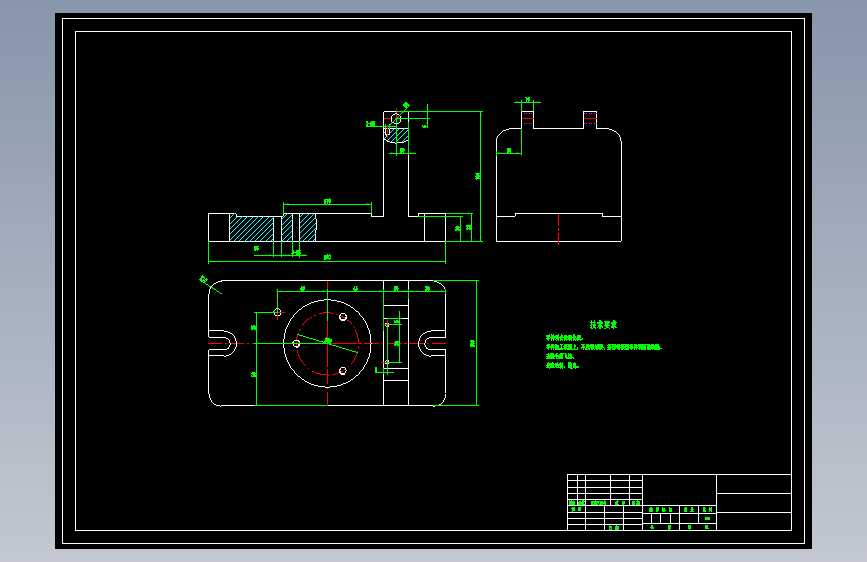This screenshot has width=867, height=562.
Task: Select the top-right lug on the side view
Action: tap(590, 119)
